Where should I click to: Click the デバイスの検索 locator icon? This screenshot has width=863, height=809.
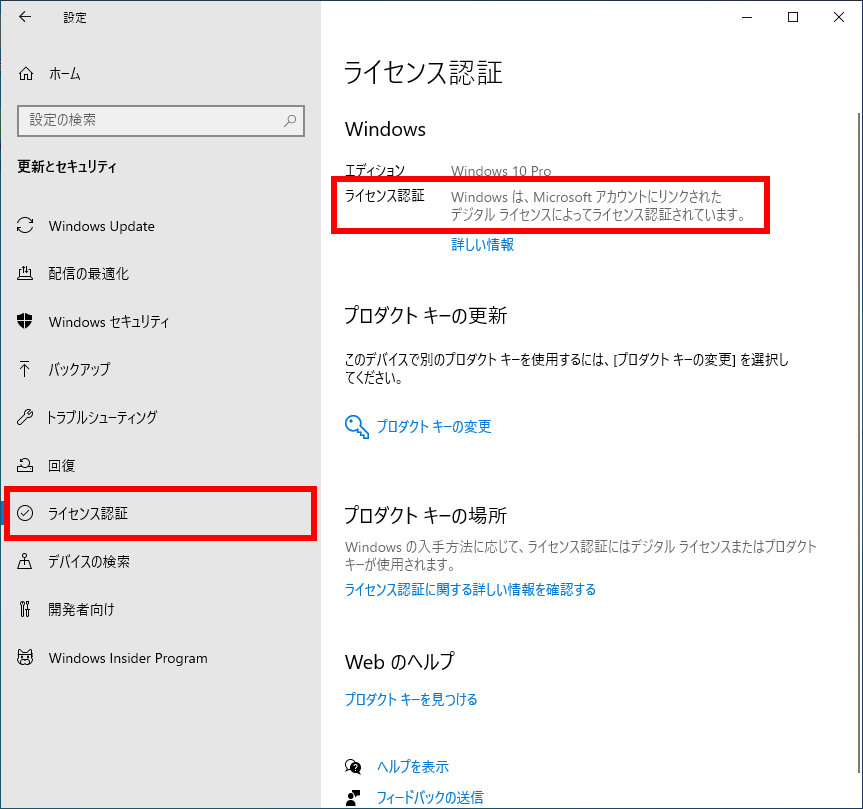pyautogui.click(x=25, y=561)
